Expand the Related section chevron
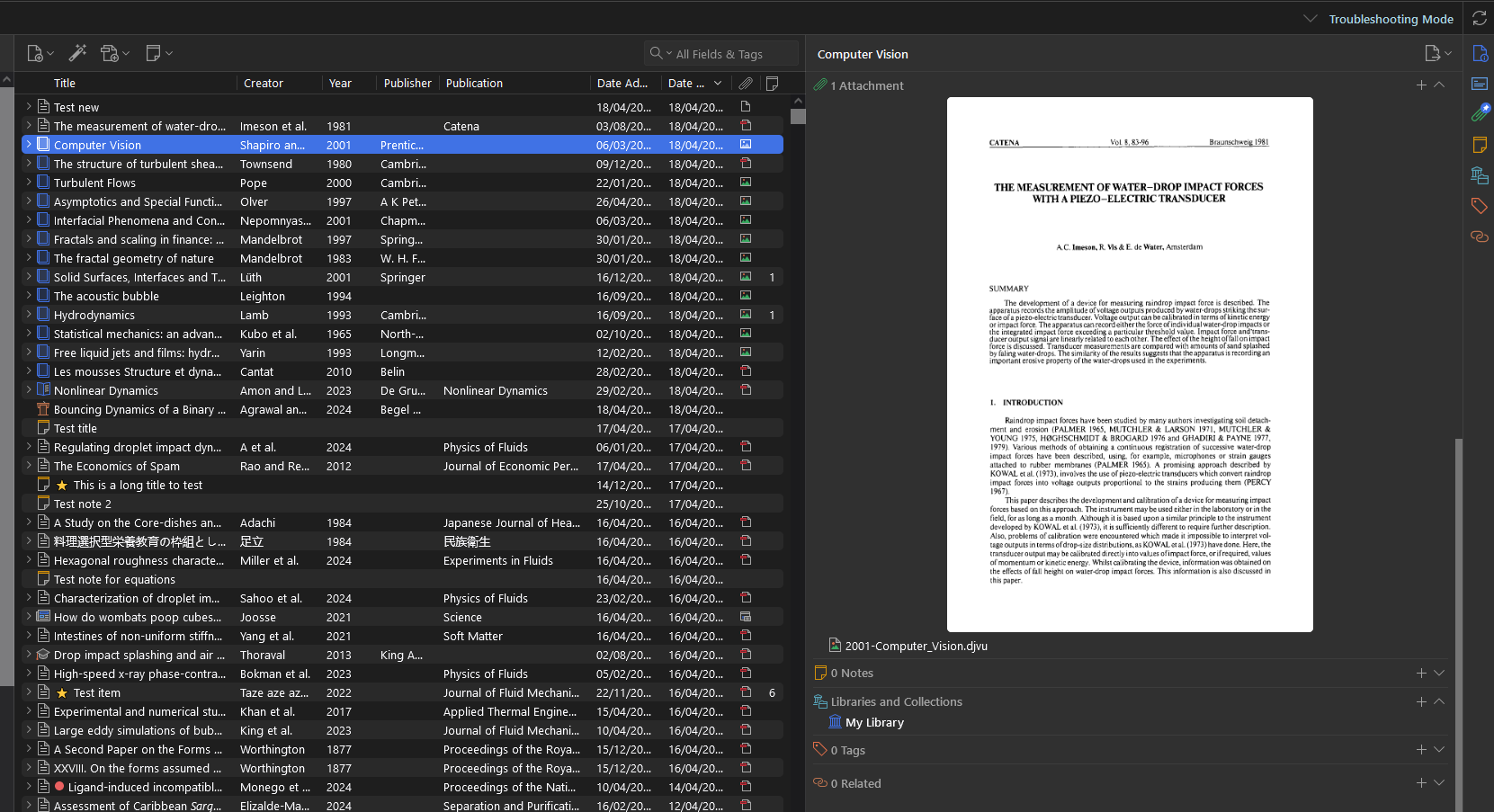Viewport: 1494px width, 812px height. tap(1439, 783)
